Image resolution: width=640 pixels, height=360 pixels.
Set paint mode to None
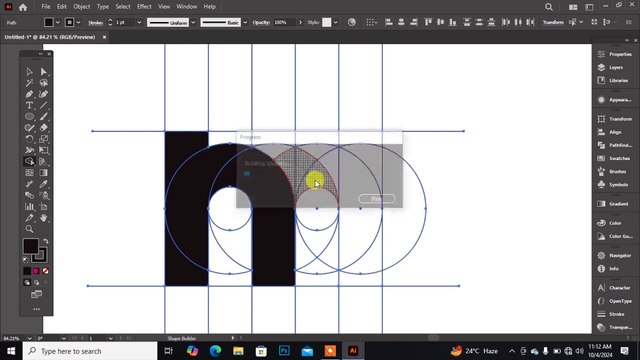[45, 271]
